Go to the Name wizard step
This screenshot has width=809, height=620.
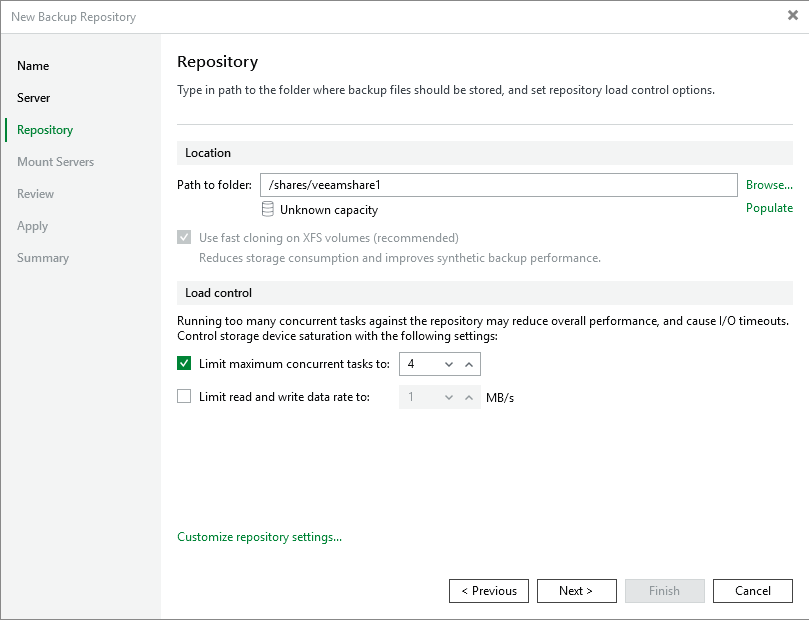33,66
